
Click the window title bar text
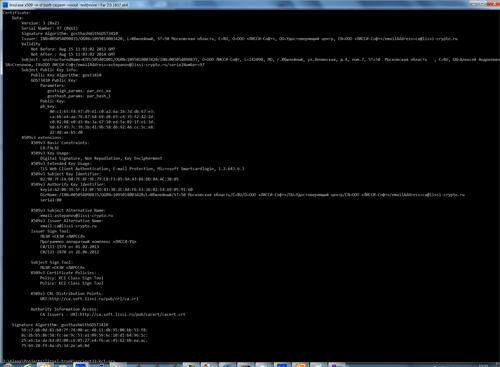pyautogui.click(x=69, y=5)
